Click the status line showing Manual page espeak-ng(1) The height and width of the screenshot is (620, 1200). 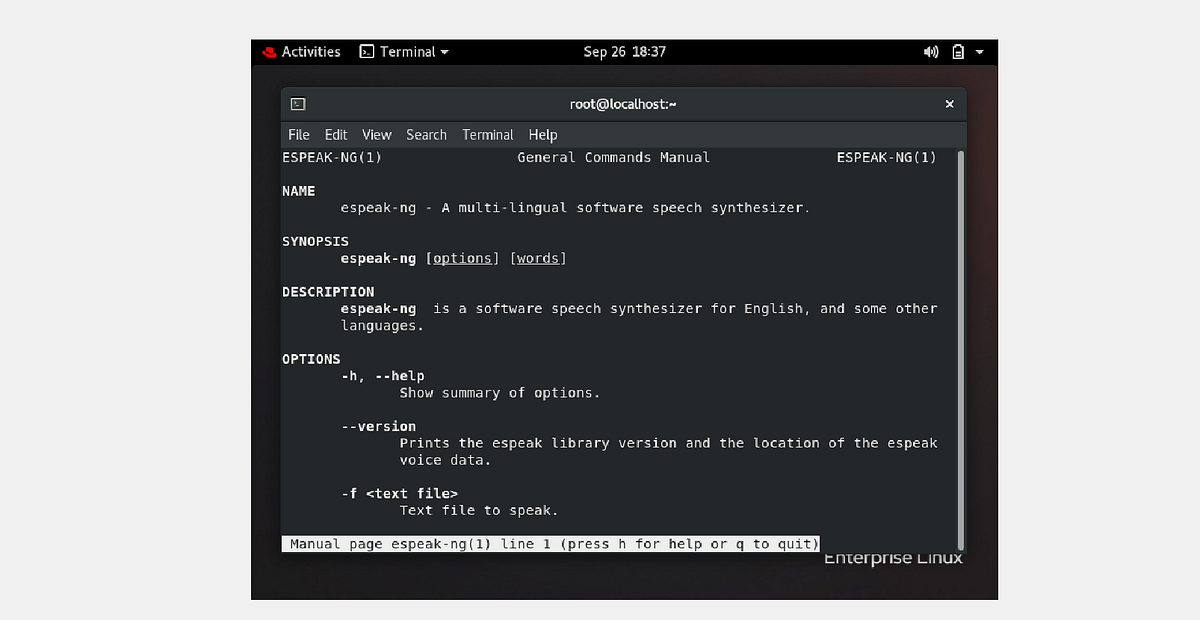click(x=550, y=543)
